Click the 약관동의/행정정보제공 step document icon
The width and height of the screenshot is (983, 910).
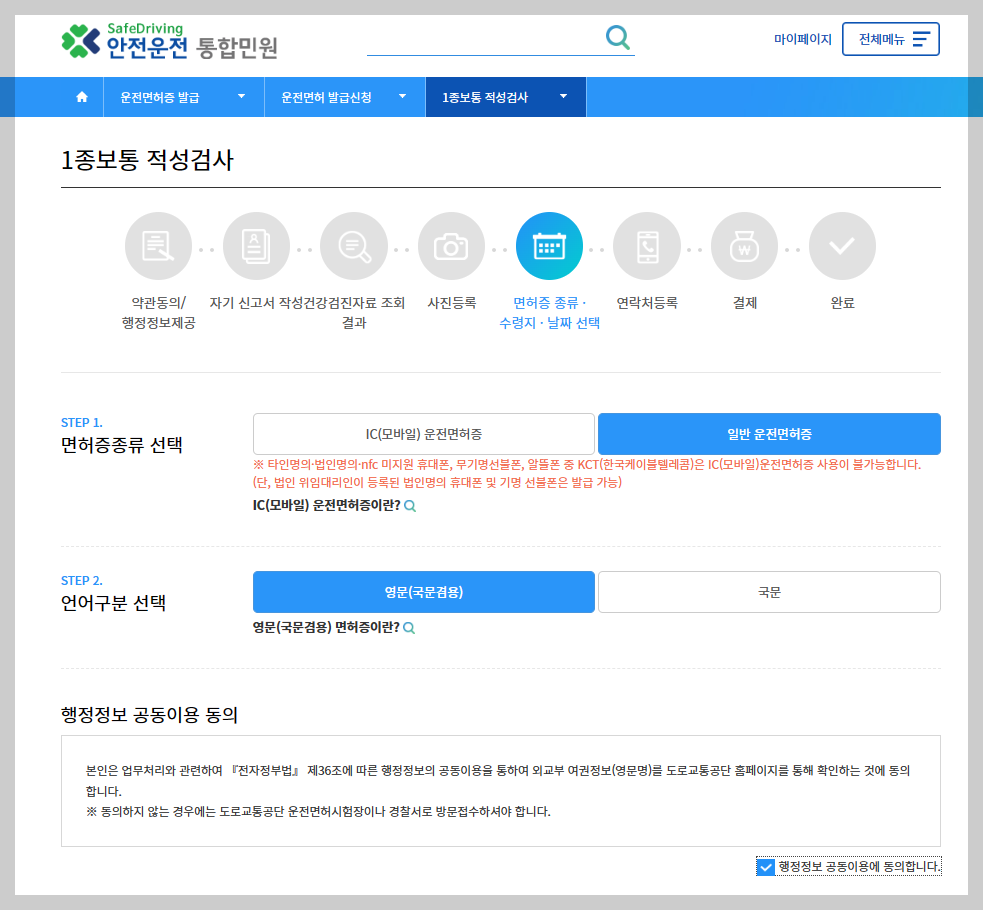pyautogui.click(x=157, y=245)
